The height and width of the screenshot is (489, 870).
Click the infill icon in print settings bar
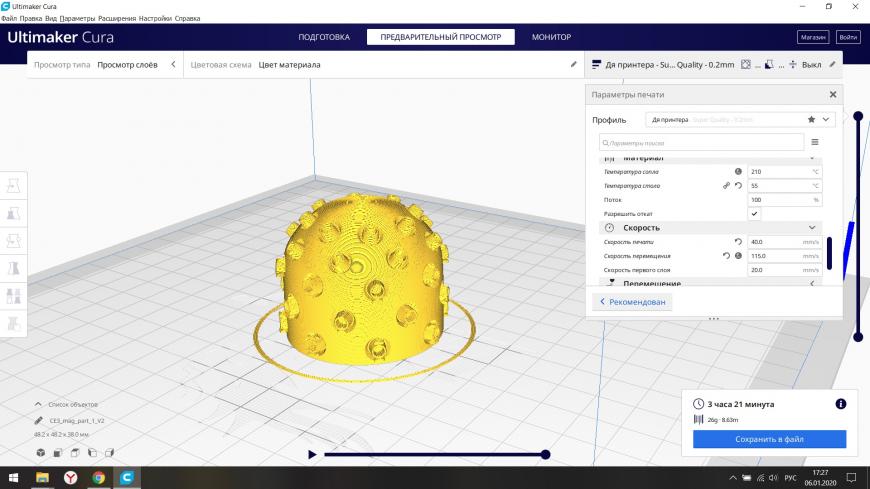(x=746, y=64)
